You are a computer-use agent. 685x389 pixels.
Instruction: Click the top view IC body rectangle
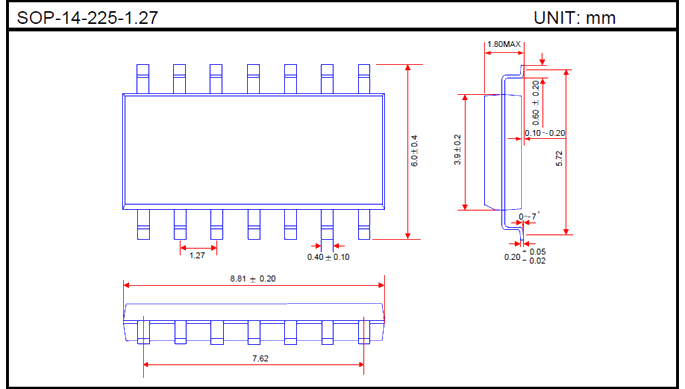253,151
